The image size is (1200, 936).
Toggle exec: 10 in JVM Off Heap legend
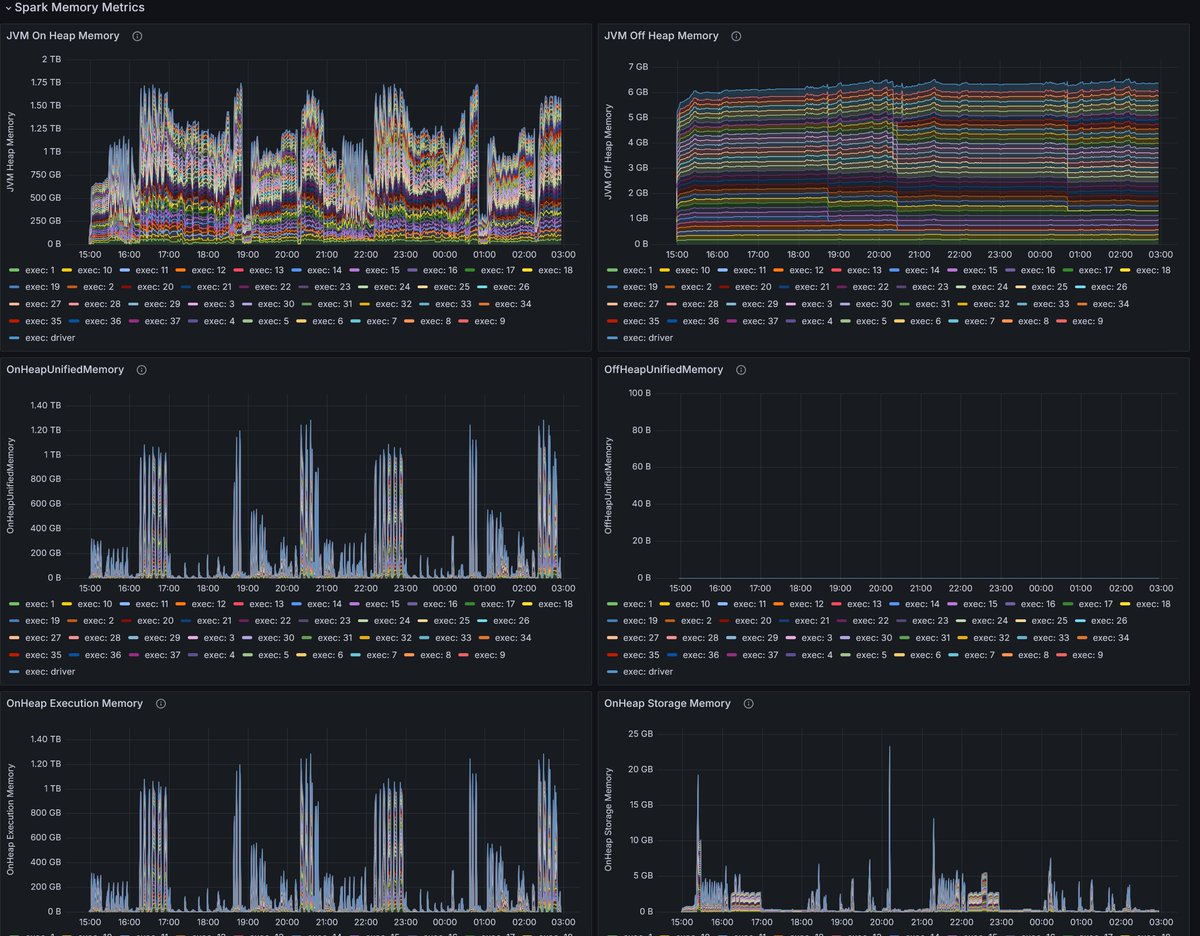[692, 270]
